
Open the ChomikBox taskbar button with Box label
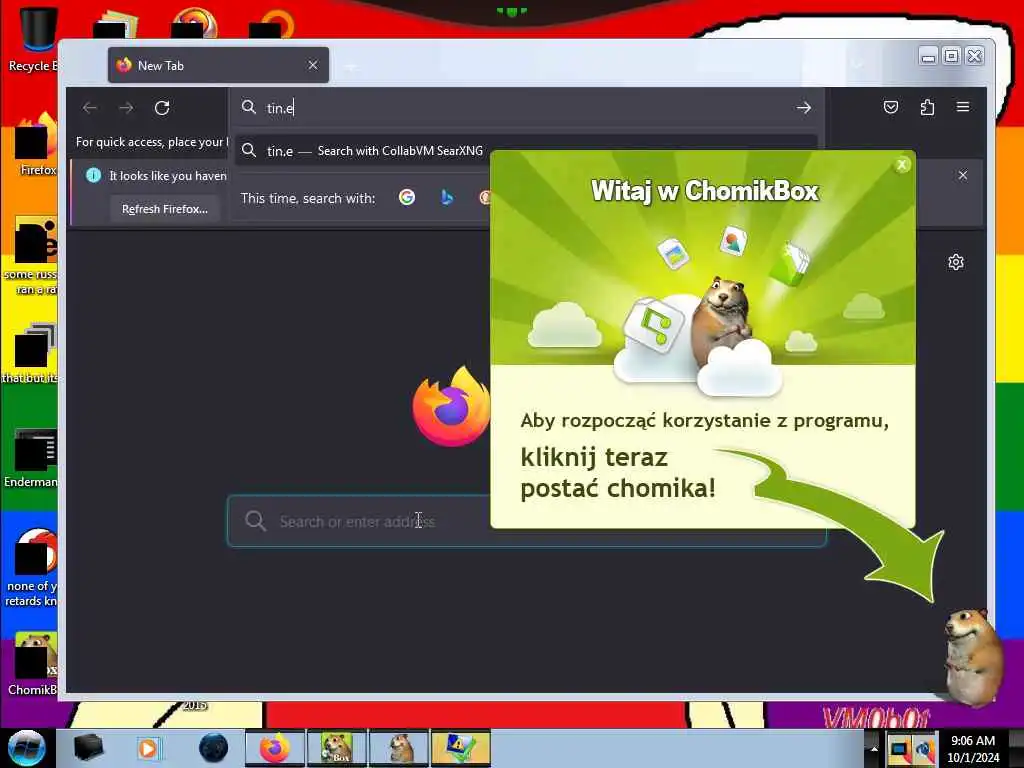[336, 748]
